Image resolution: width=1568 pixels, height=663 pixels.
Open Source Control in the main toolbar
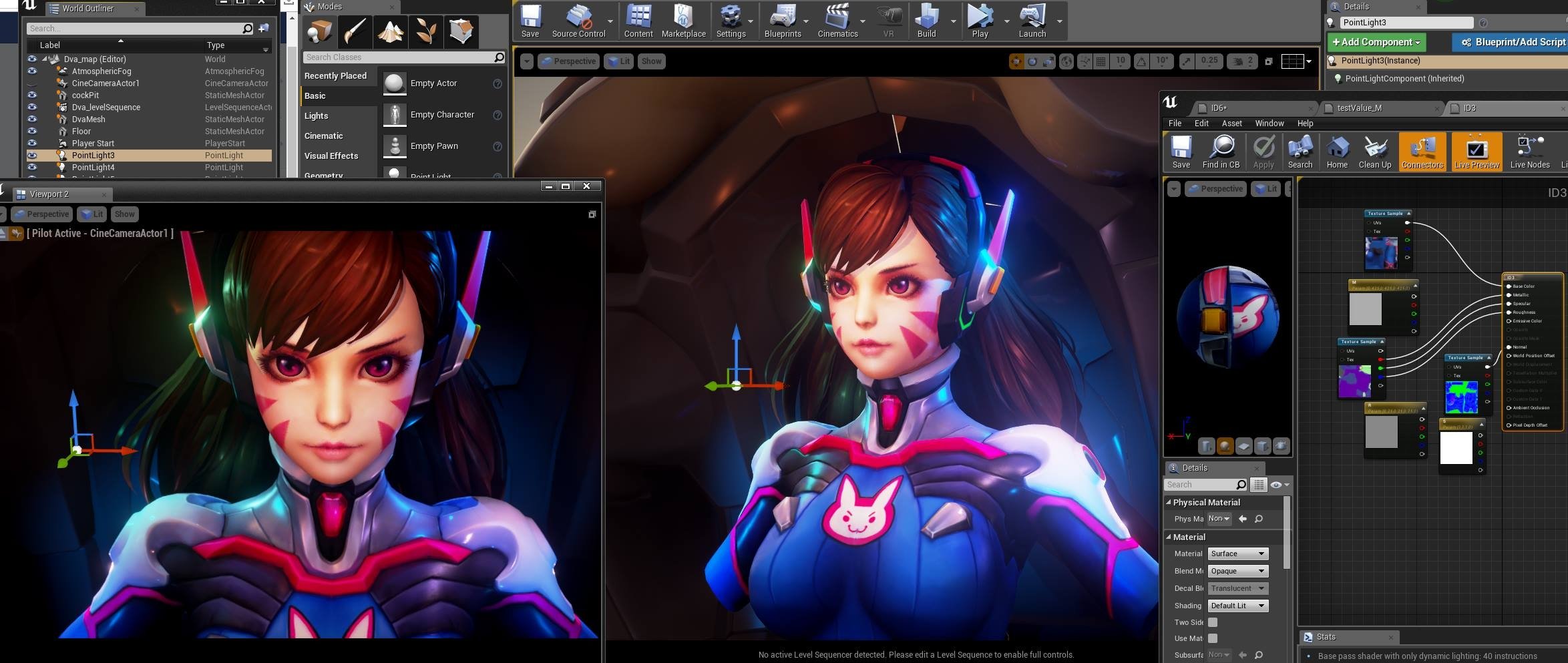[x=578, y=21]
